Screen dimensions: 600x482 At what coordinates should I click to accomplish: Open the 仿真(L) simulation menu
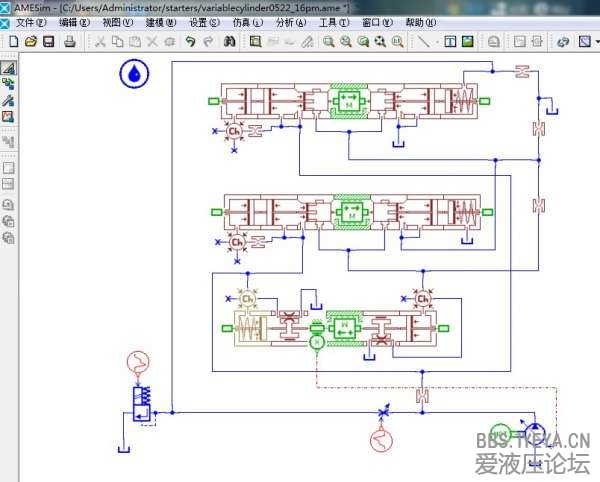248,22
